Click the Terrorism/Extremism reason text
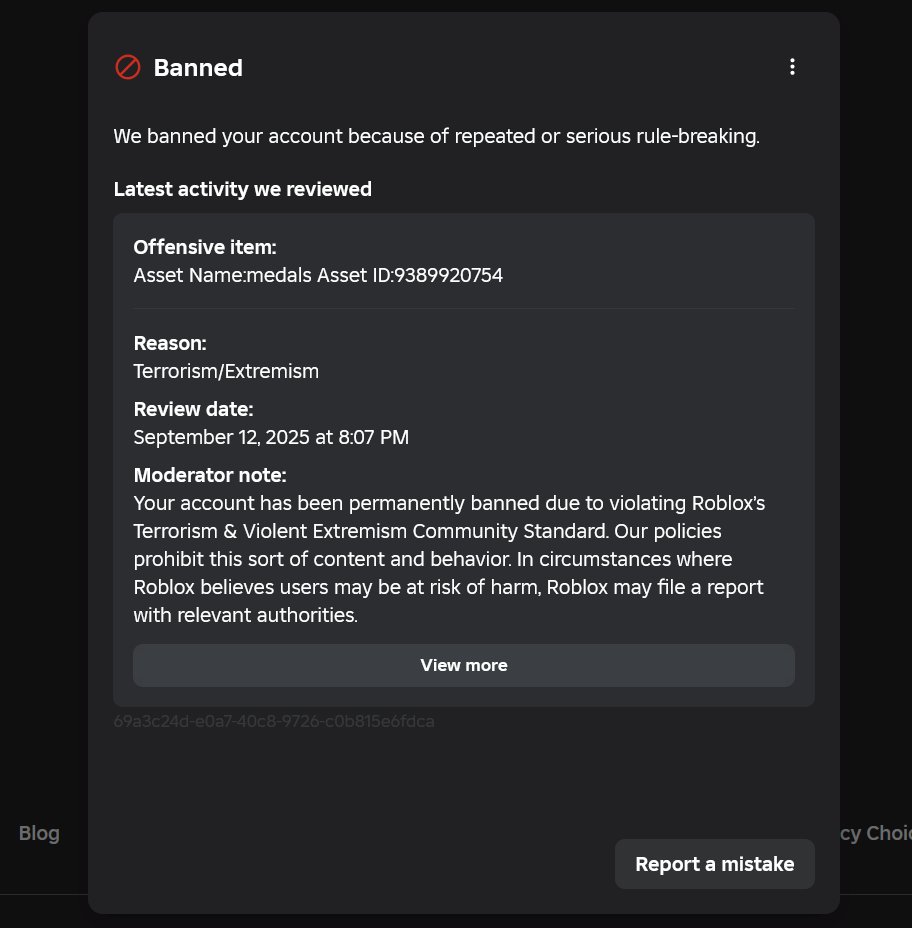 pyautogui.click(x=226, y=371)
